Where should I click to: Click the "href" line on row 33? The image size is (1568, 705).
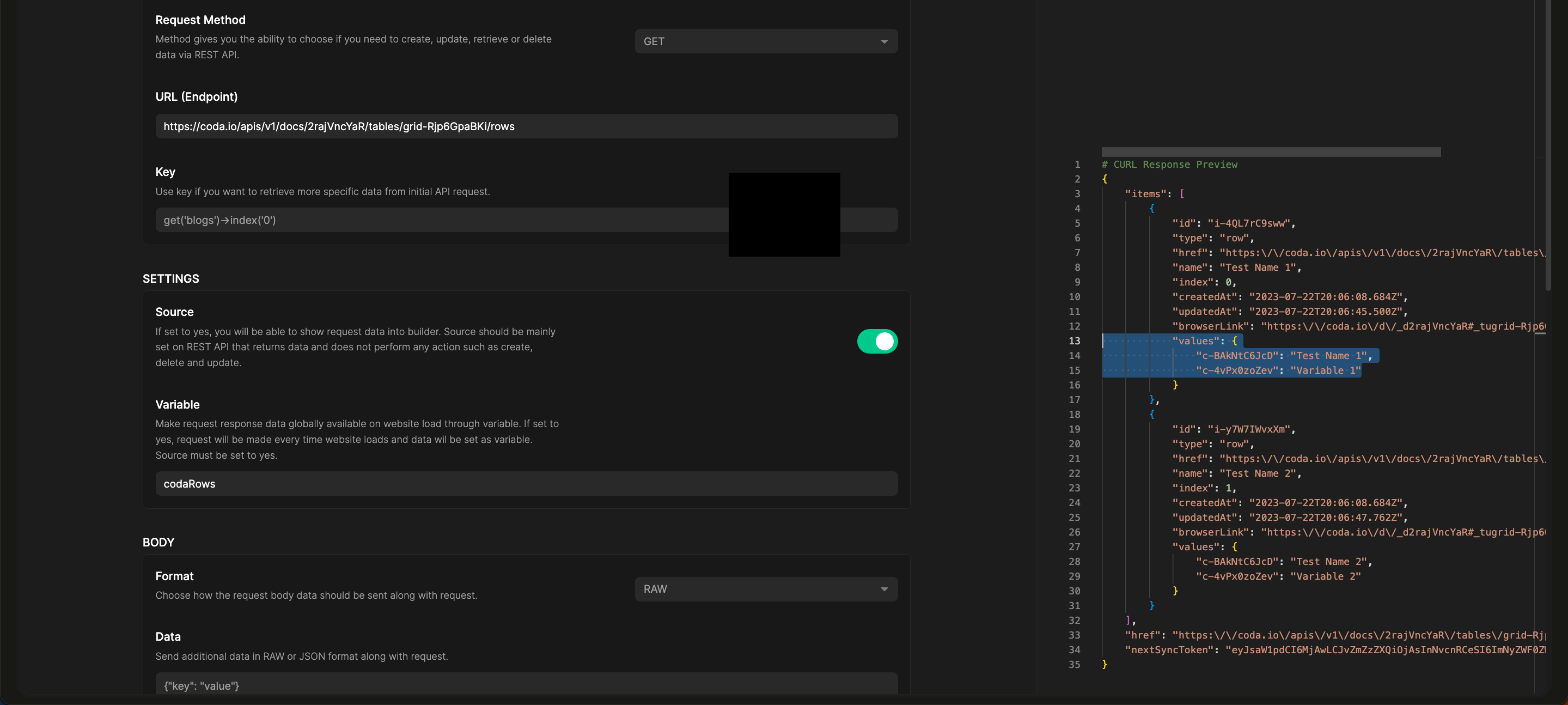(x=1335, y=635)
